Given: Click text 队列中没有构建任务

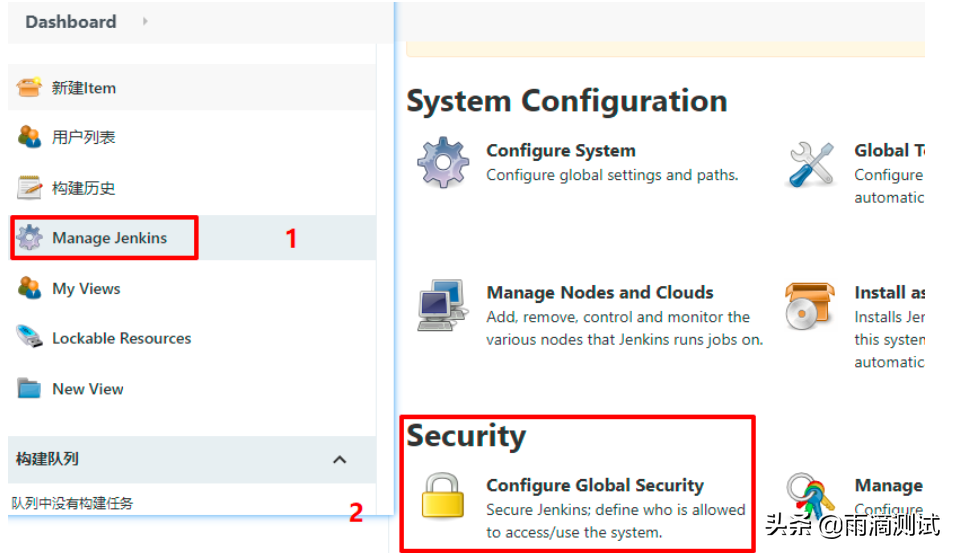Looking at the screenshot, I should tap(72, 503).
